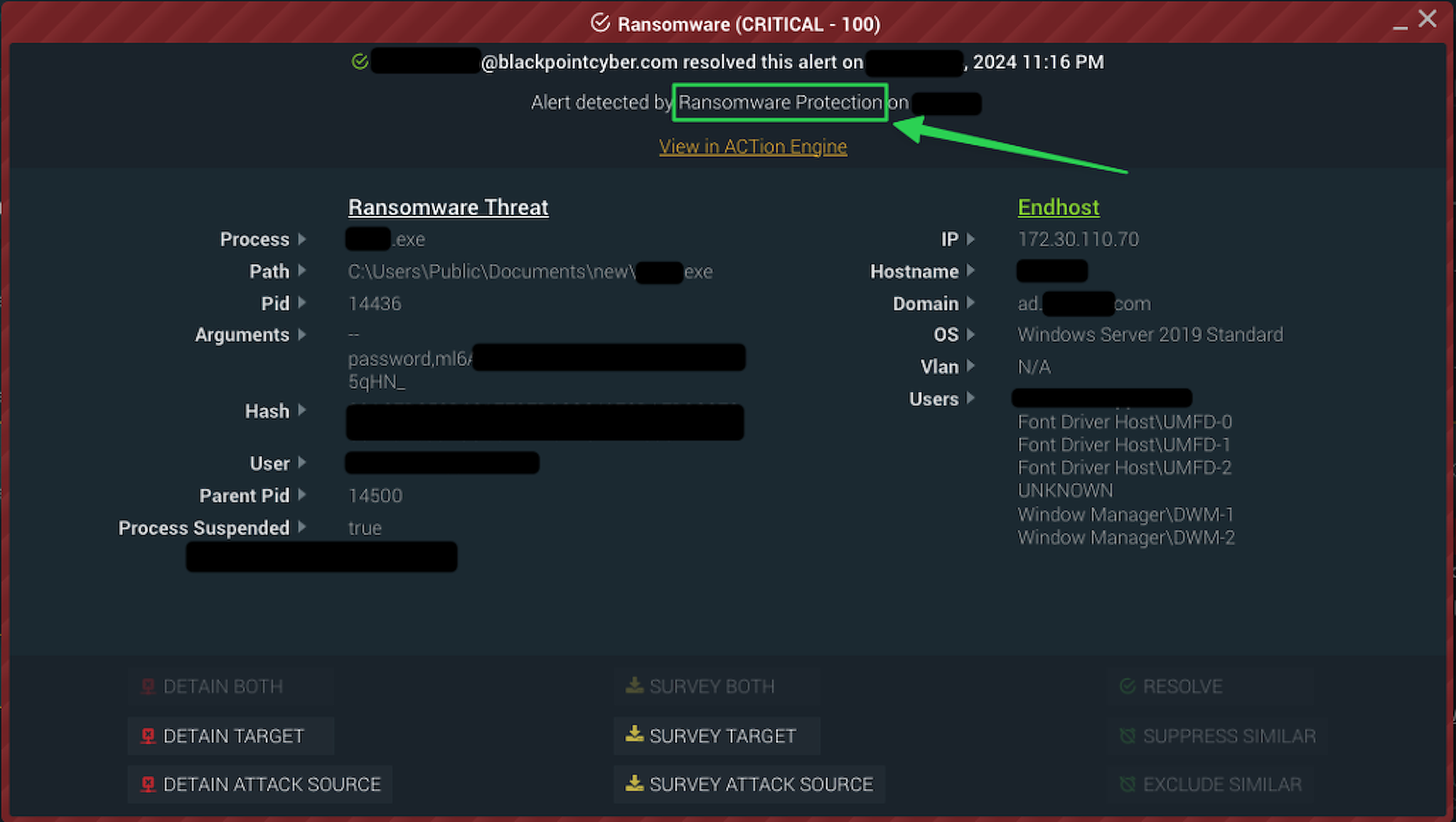The height and width of the screenshot is (822, 1456).
Task: Click the icon on Exclude Similar
Action: (x=1128, y=784)
